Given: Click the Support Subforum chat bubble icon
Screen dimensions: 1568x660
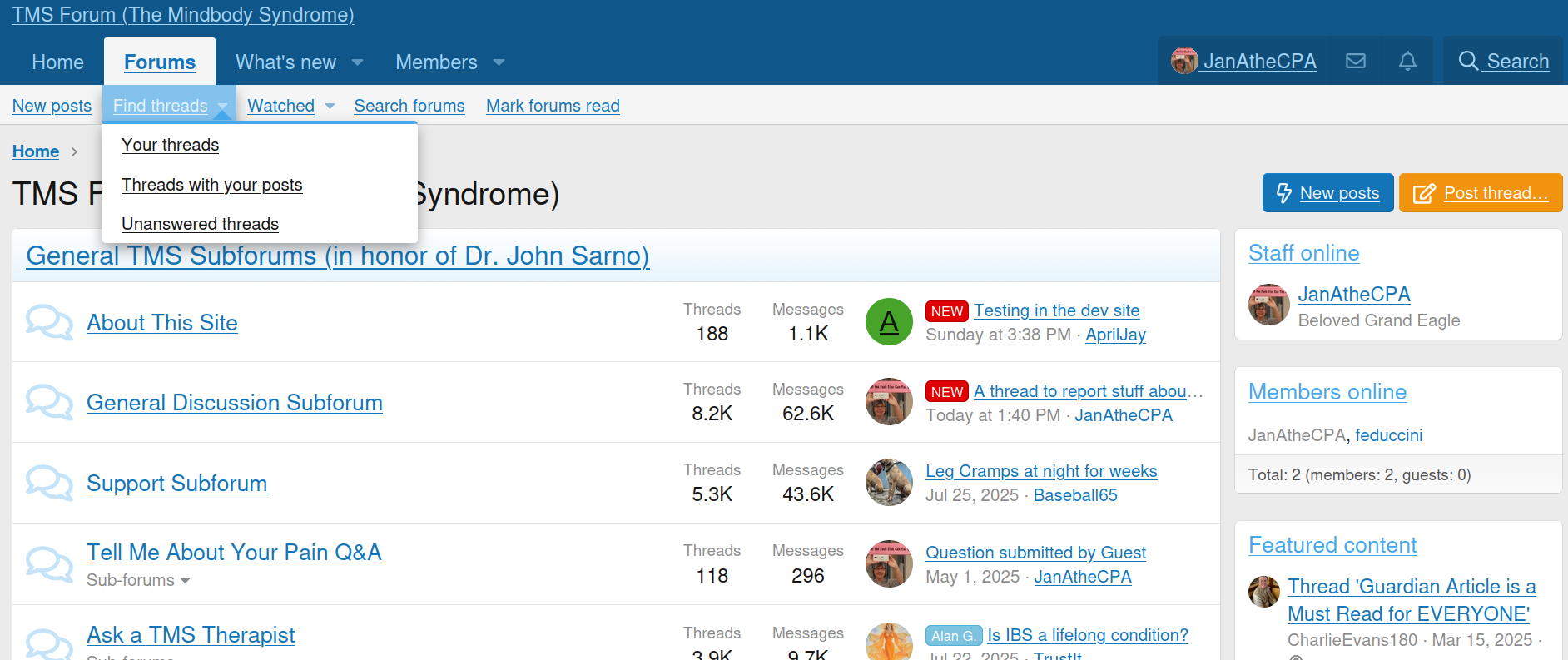Looking at the screenshot, I should click(x=49, y=483).
